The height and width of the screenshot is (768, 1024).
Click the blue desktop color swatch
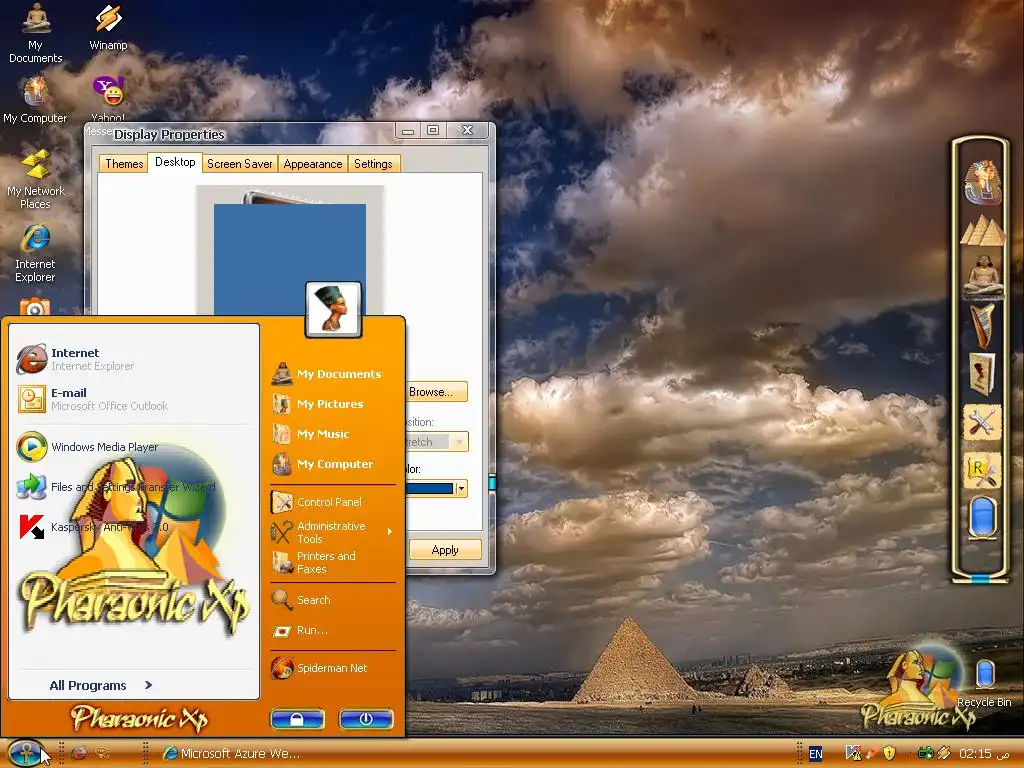430,488
